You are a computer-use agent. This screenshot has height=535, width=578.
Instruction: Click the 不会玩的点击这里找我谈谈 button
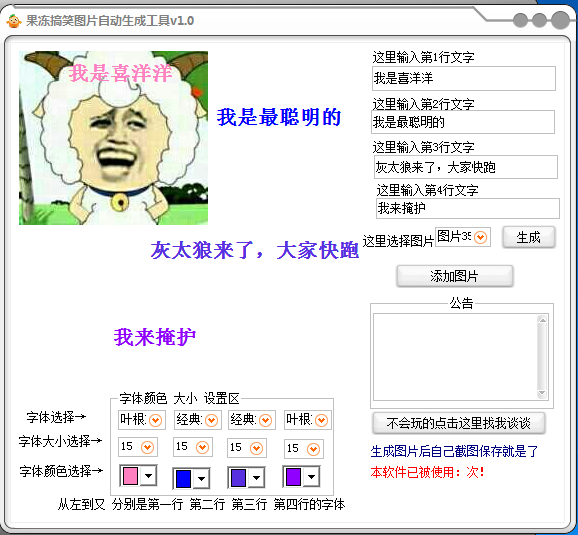[x=459, y=423]
